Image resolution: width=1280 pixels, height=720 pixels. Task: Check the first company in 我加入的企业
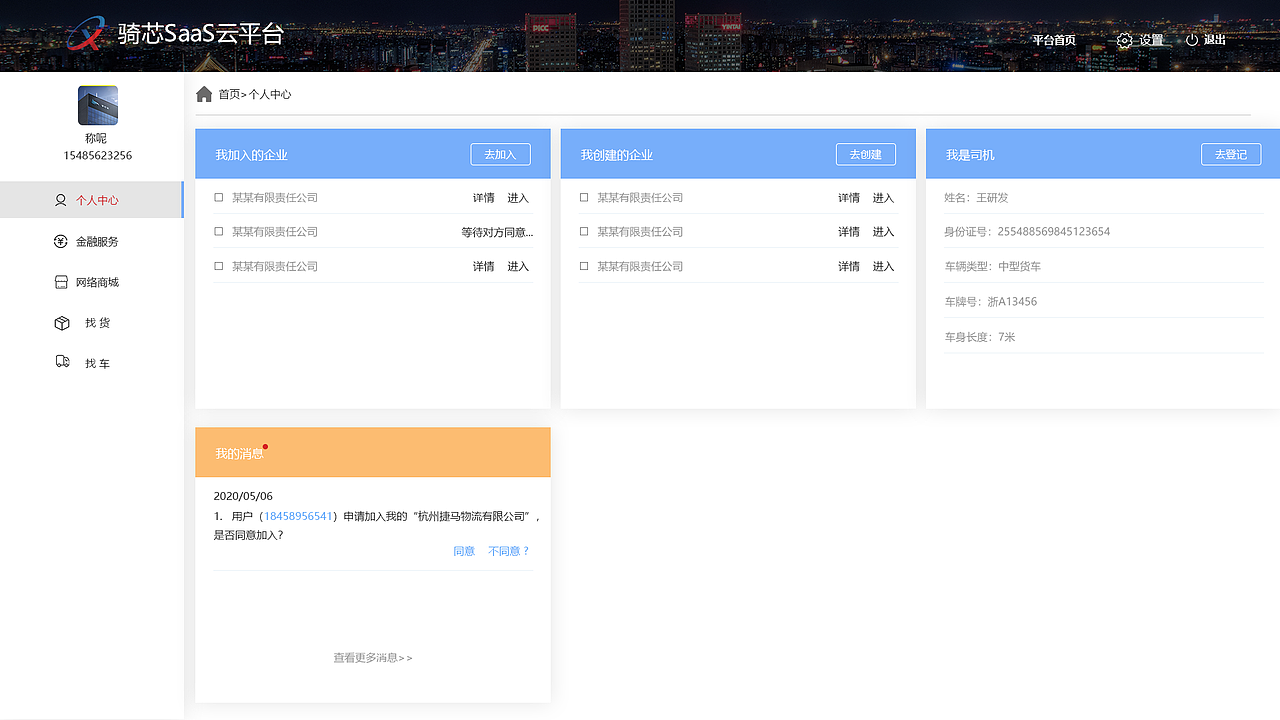click(x=218, y=197)
